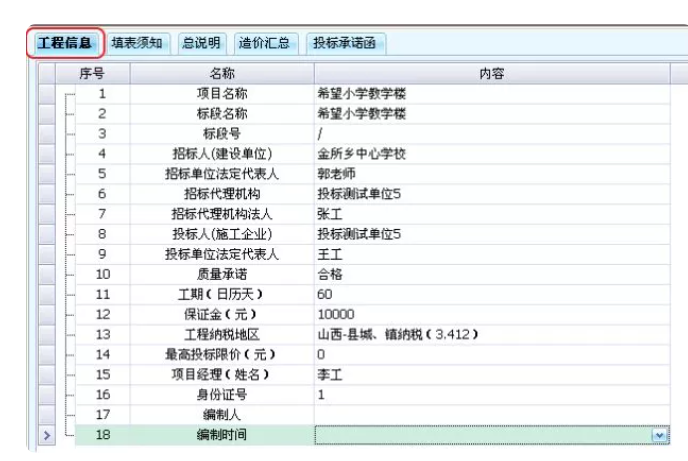The height and width of the screenshot is (461, 688).
Task: Open the 编制时间 dropdown arrow
Action: click(659, 435)
